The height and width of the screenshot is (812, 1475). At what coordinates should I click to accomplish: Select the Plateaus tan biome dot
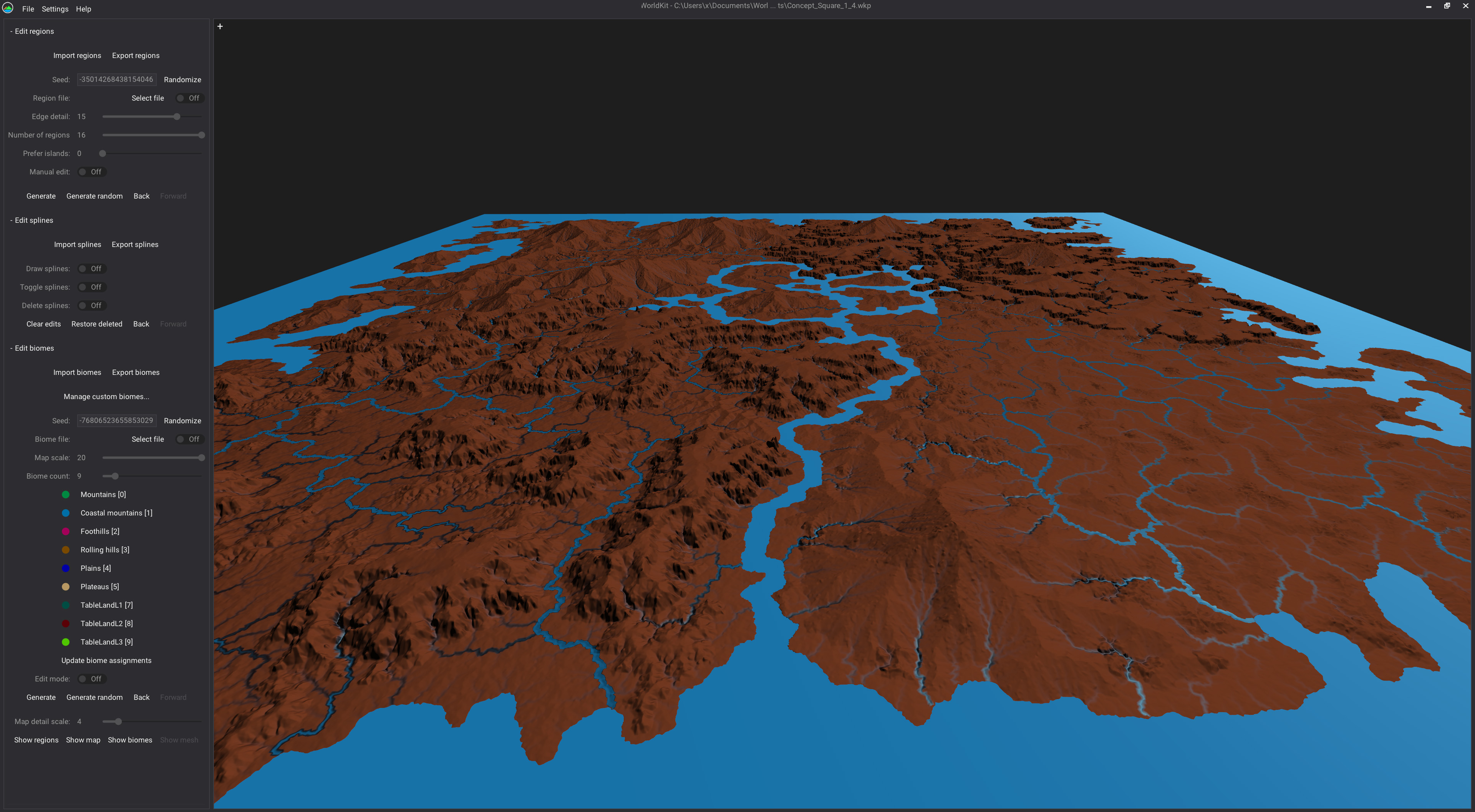click(66, 587)
